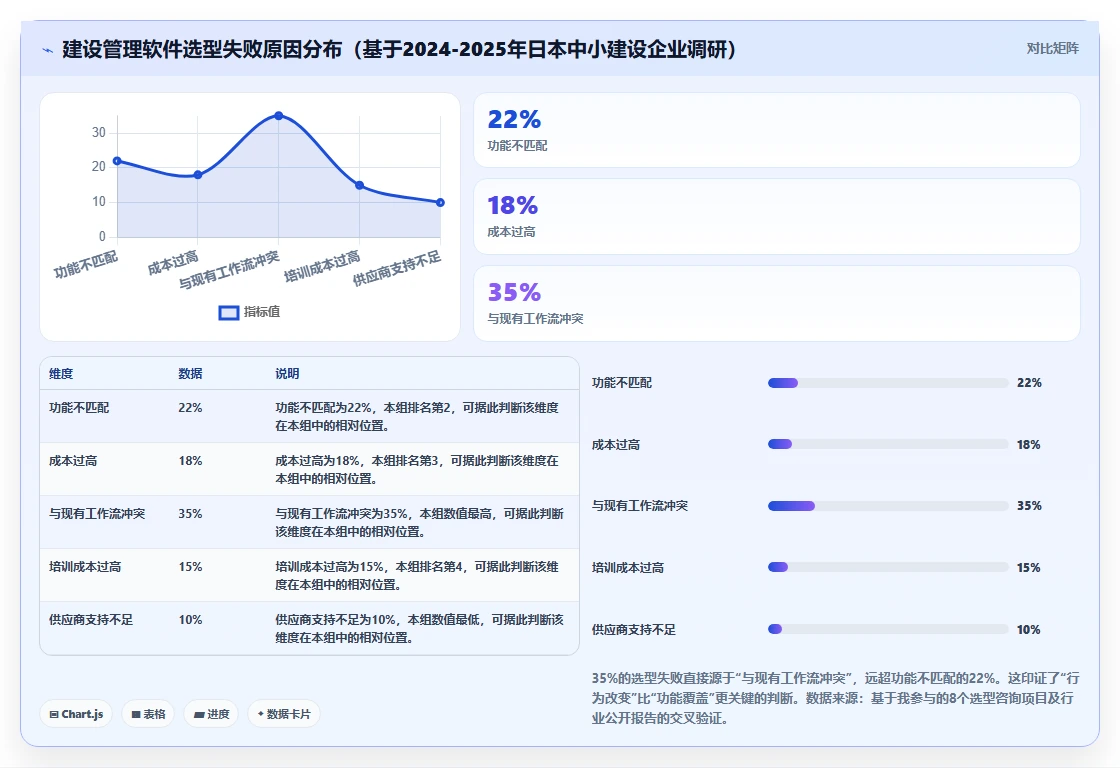The height and width of the screenshot is (768, 1120).
Task: Click the 18% cell in the table
Action: 190,461
